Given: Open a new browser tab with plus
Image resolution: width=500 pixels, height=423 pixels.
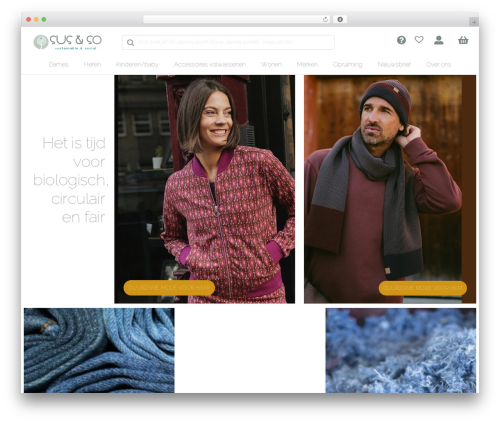Looking at the screenshot, I should [474, 22].
